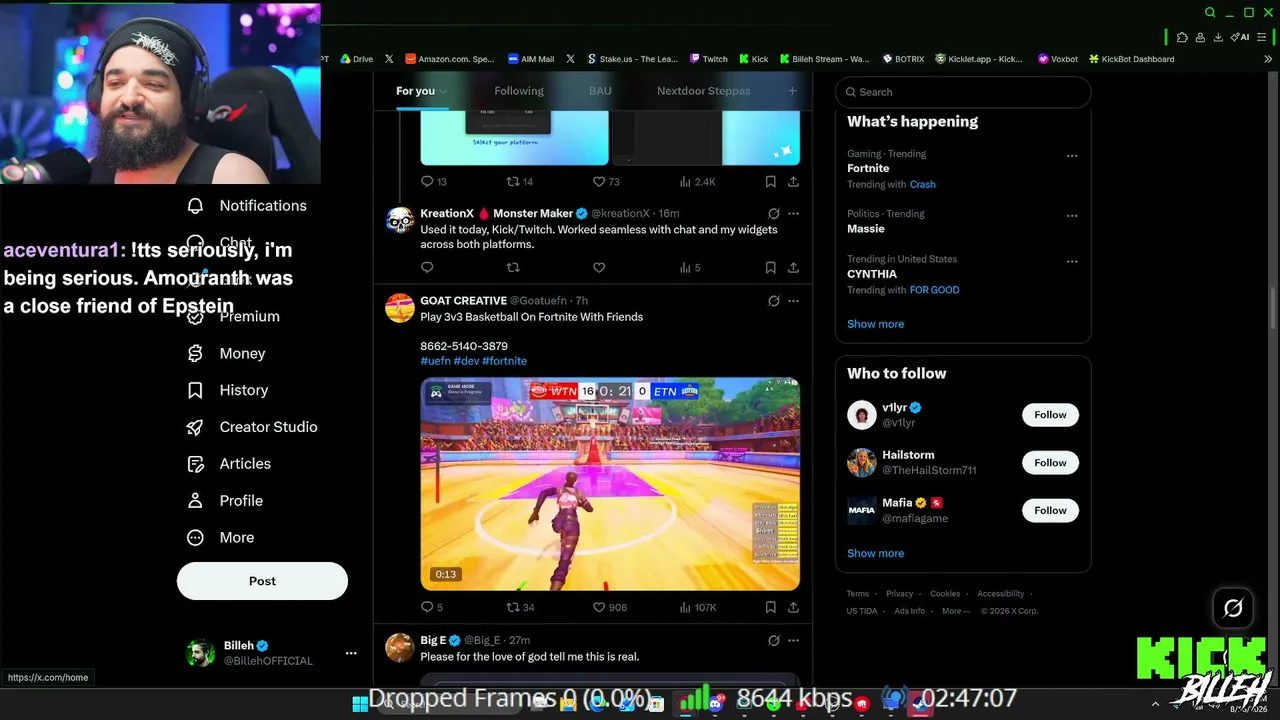1280x720 pixels.
Task: Open options for the Massie trend
Action: [1072, 216]
